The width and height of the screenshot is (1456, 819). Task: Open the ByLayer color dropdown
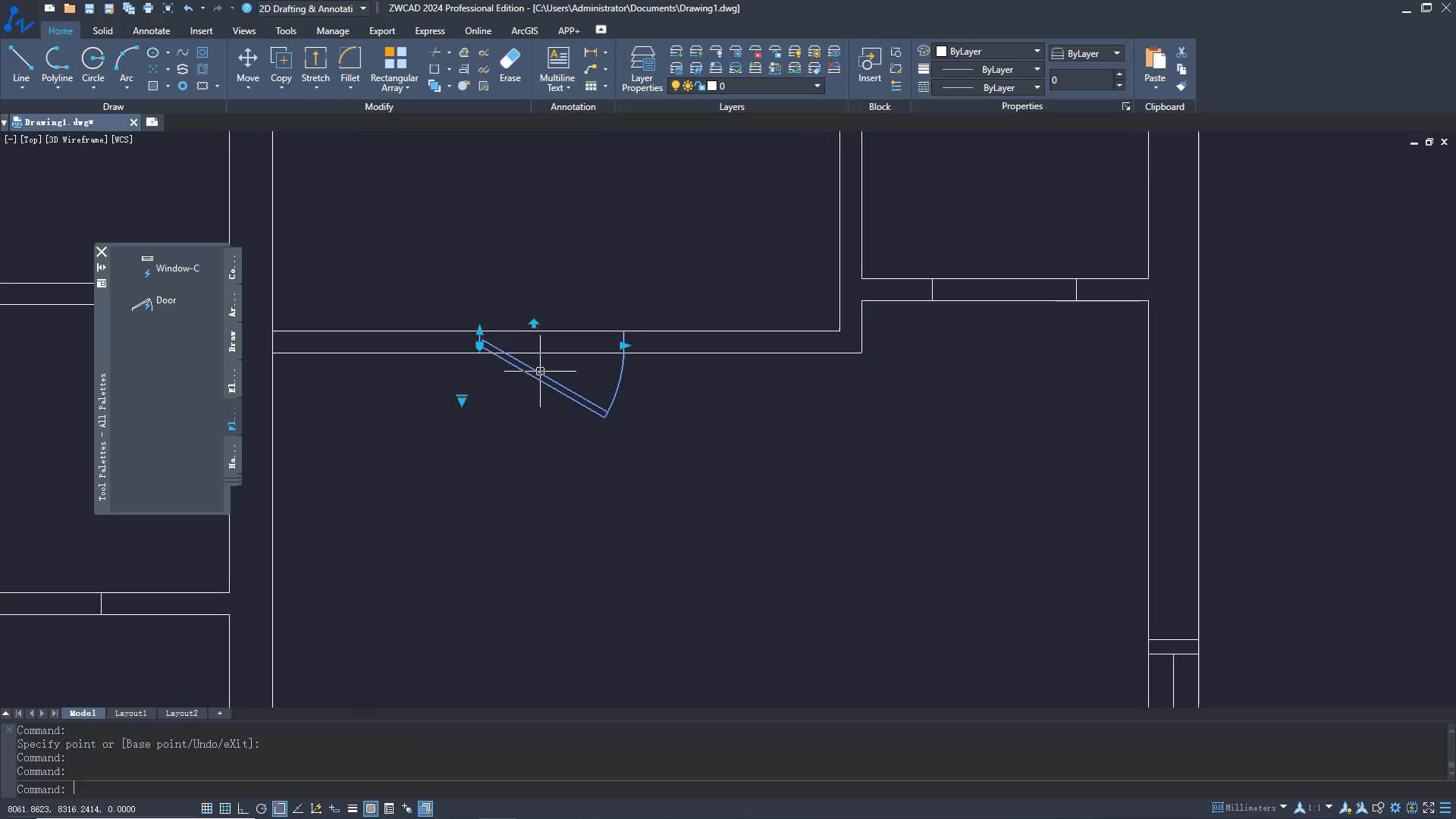(1036, 51)
